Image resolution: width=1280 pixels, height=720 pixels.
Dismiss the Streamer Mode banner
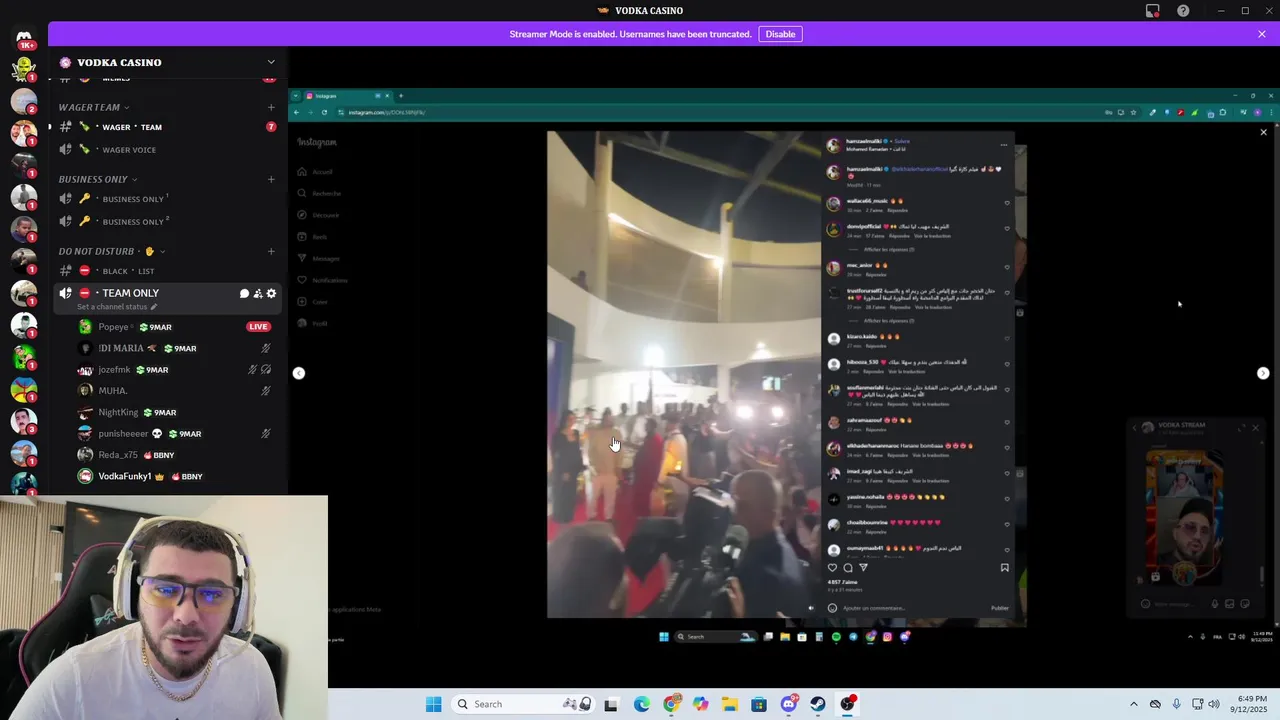pos(1262,34)
